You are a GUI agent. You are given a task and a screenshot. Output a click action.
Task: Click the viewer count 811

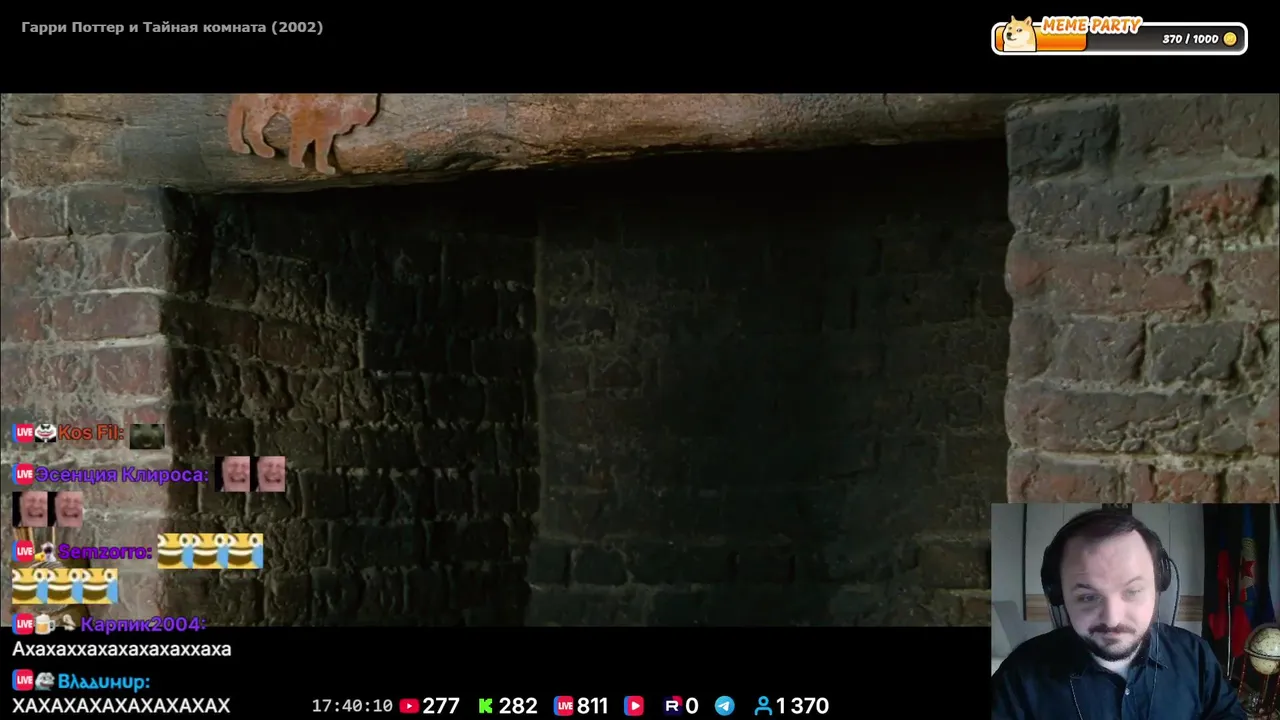(x=592, y=706)
